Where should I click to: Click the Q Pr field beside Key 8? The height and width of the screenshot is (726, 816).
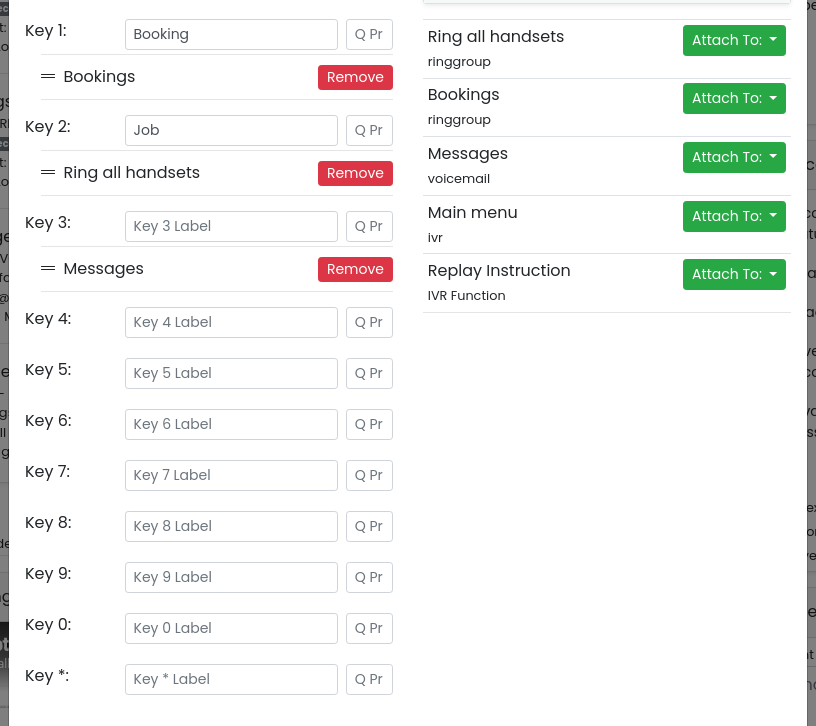click(369, 526)
